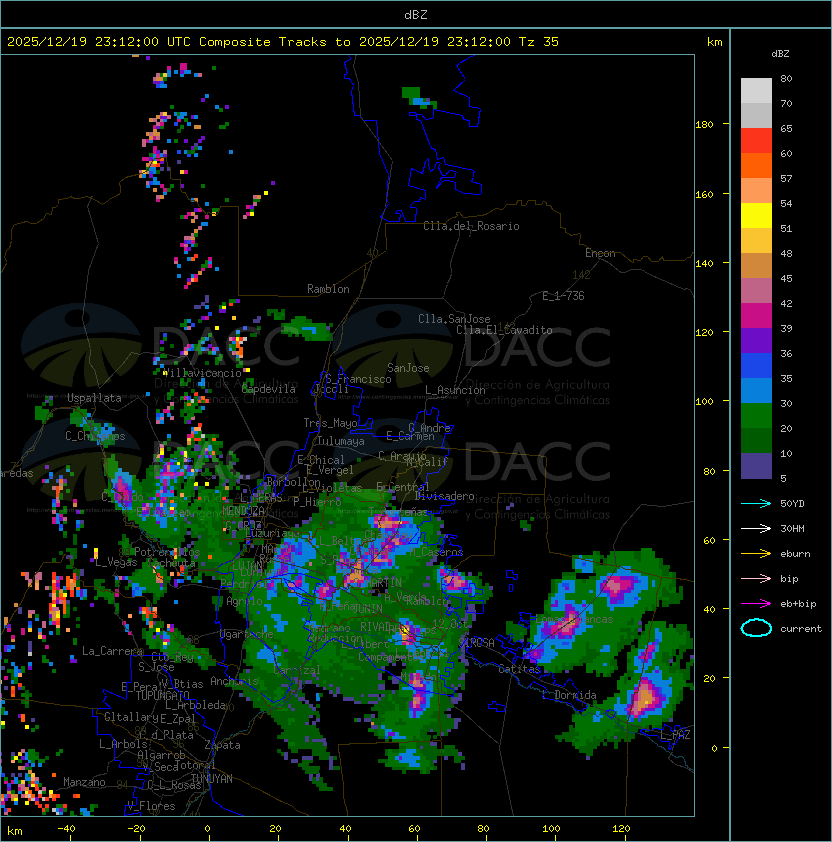The height and width of the screenshot is (842, 832).
Task: Click the 'Capdevila' place label
Action: [x=269, y=389]
